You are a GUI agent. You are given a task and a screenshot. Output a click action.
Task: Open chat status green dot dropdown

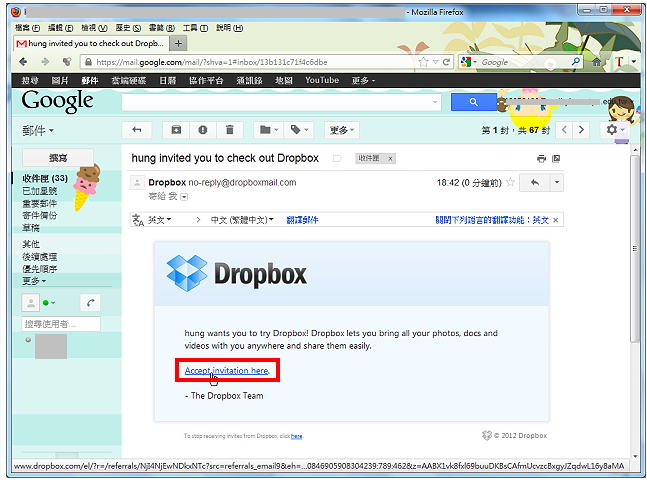coord(49,303)
